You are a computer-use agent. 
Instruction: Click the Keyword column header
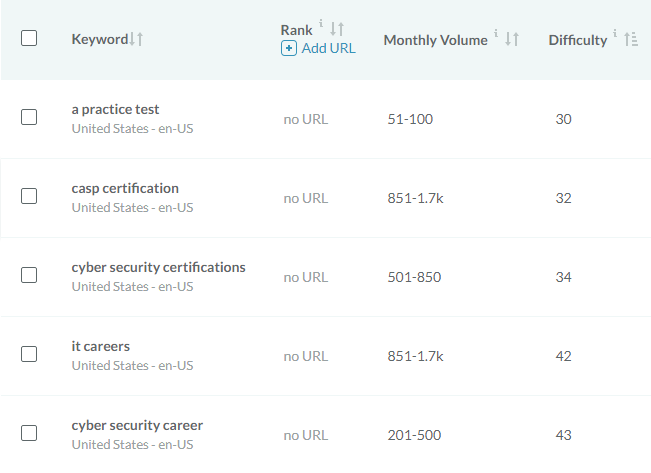(99, 39)
